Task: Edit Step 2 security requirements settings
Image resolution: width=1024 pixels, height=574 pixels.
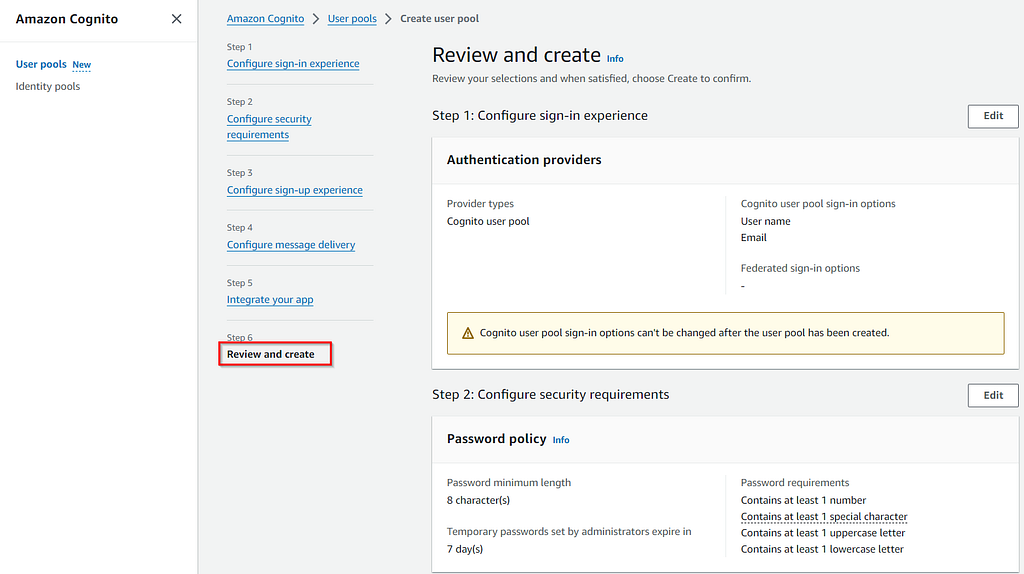Action: click(993, 395)
